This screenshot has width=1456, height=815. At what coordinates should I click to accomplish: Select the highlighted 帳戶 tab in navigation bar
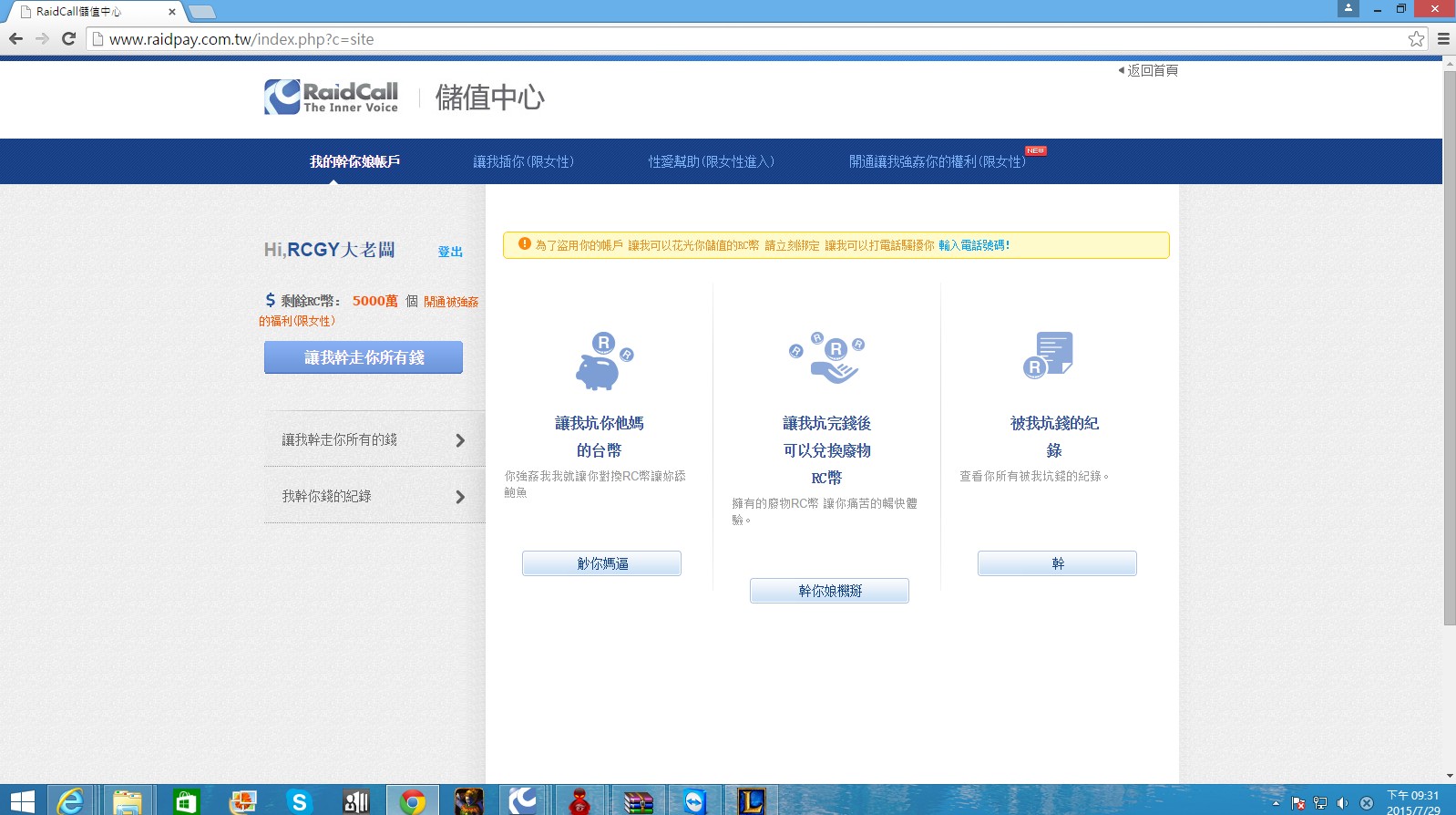[354, 161]
